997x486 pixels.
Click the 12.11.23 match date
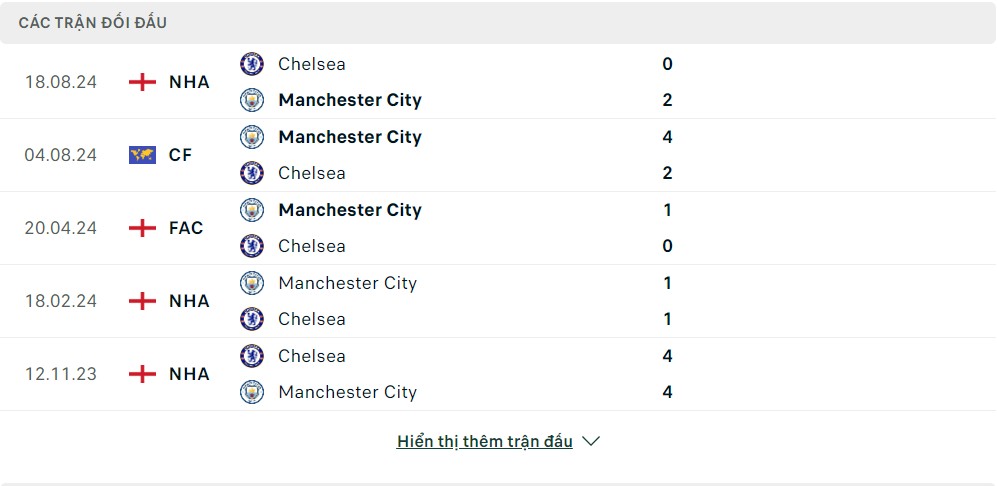click(x=61, y=373)
